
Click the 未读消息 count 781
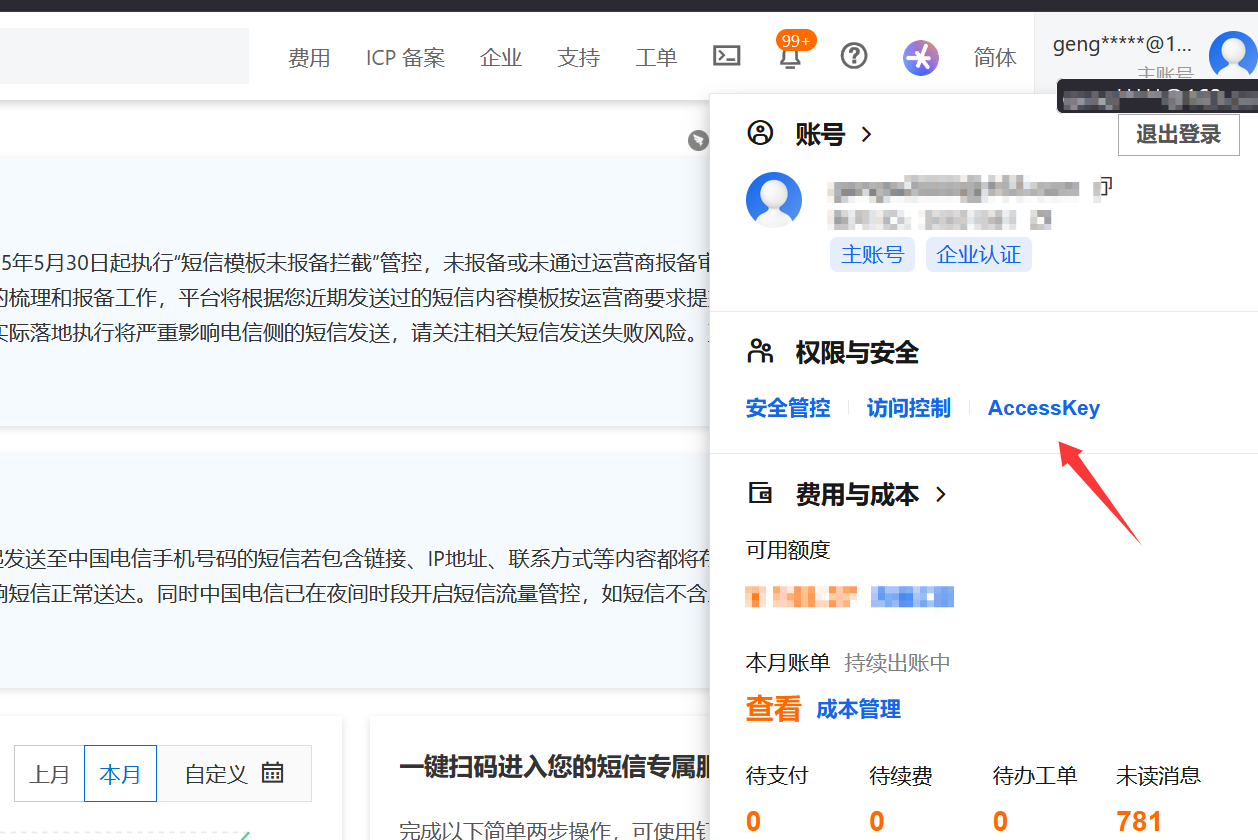coord(1138,821)
